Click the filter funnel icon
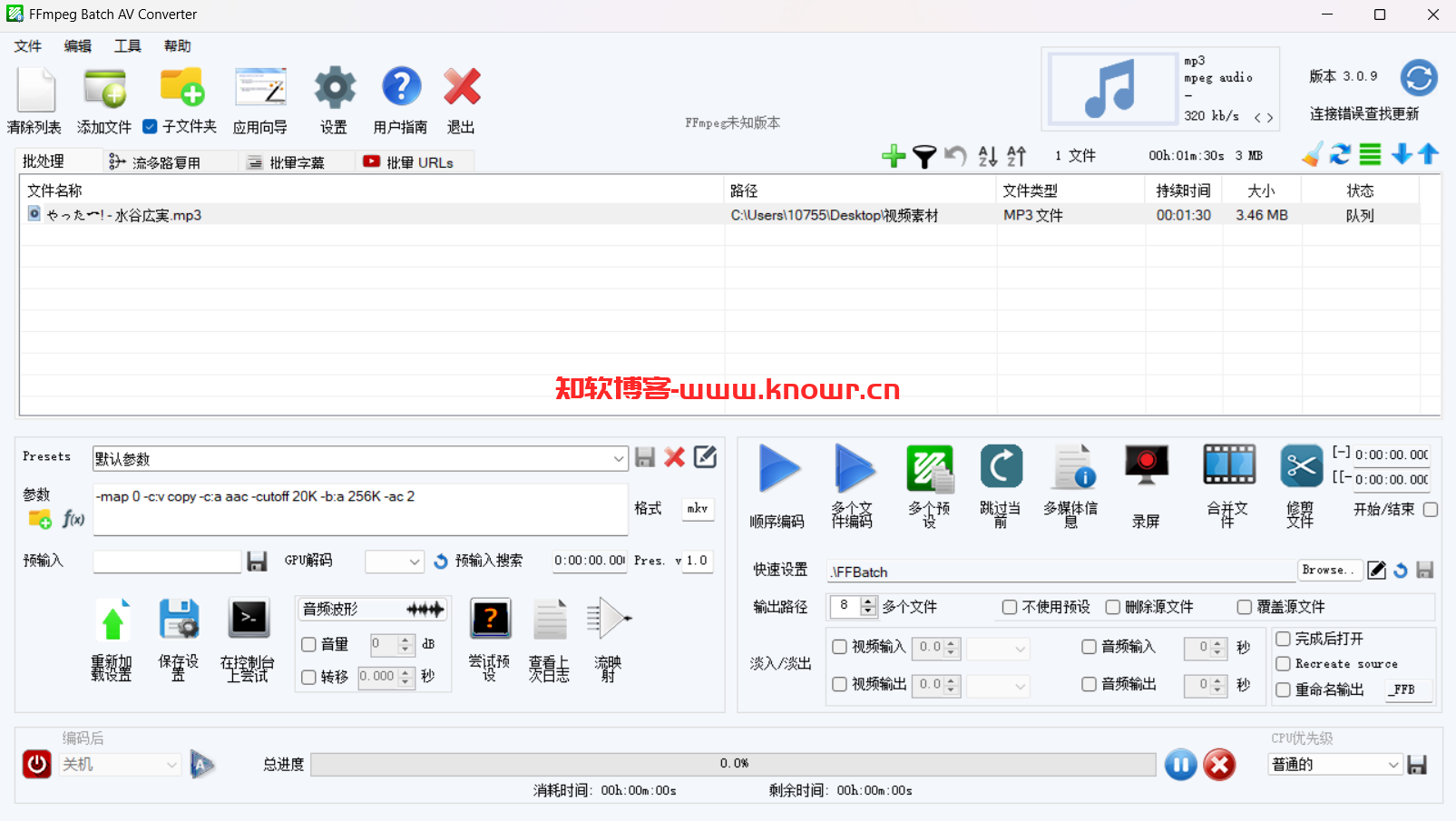The width and height of the screenshot is (1456, 821). [x=924, y=156]
